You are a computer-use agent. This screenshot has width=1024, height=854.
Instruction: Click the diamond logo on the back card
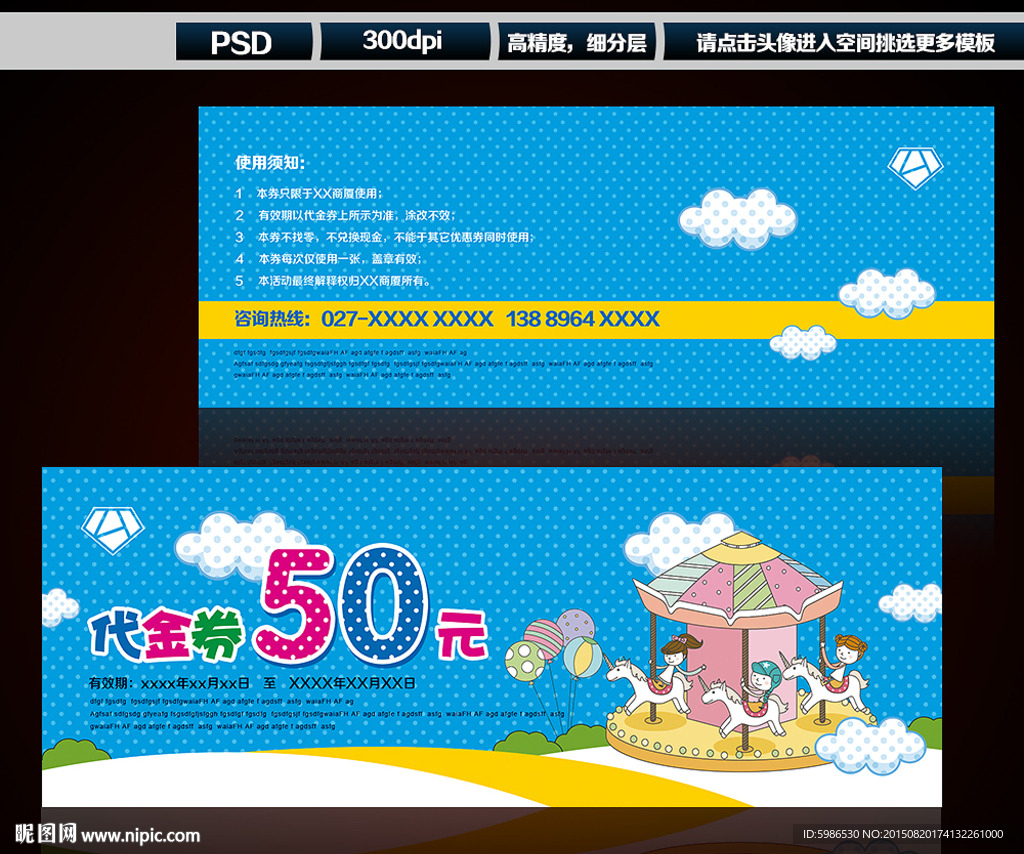(916, 168)
